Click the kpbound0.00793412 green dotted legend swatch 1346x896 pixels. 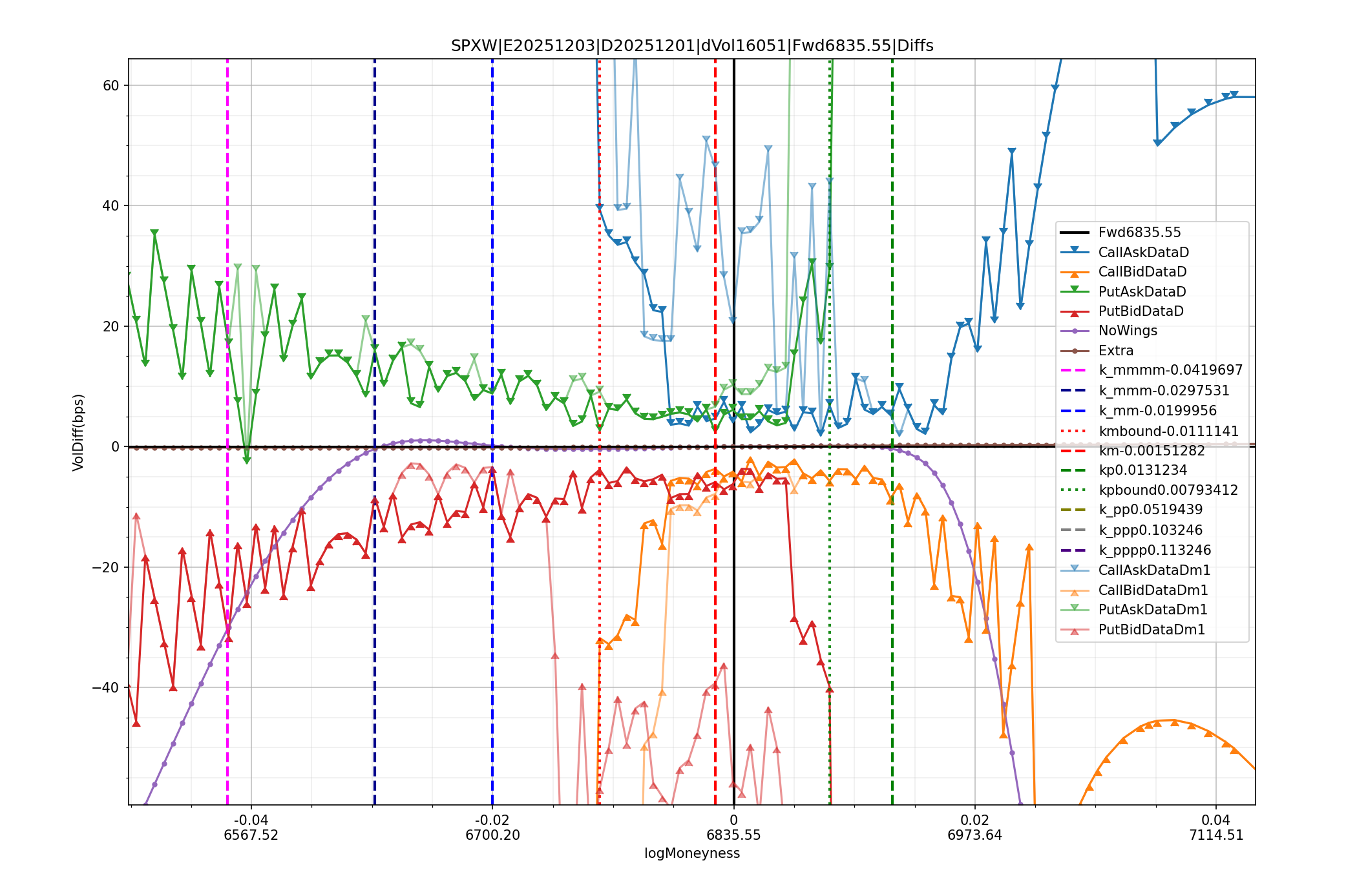[1074, 490]
